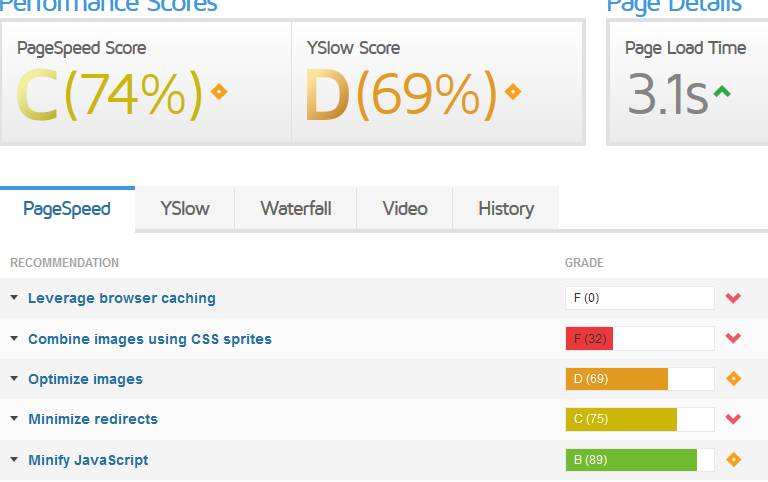Open the Video tab
Viewport: 768px width, 482px height.
point(405,209)
